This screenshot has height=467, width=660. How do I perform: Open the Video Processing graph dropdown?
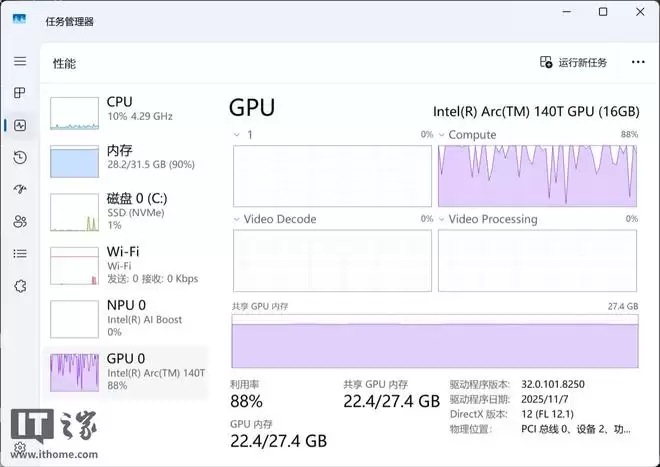point(442,219)
